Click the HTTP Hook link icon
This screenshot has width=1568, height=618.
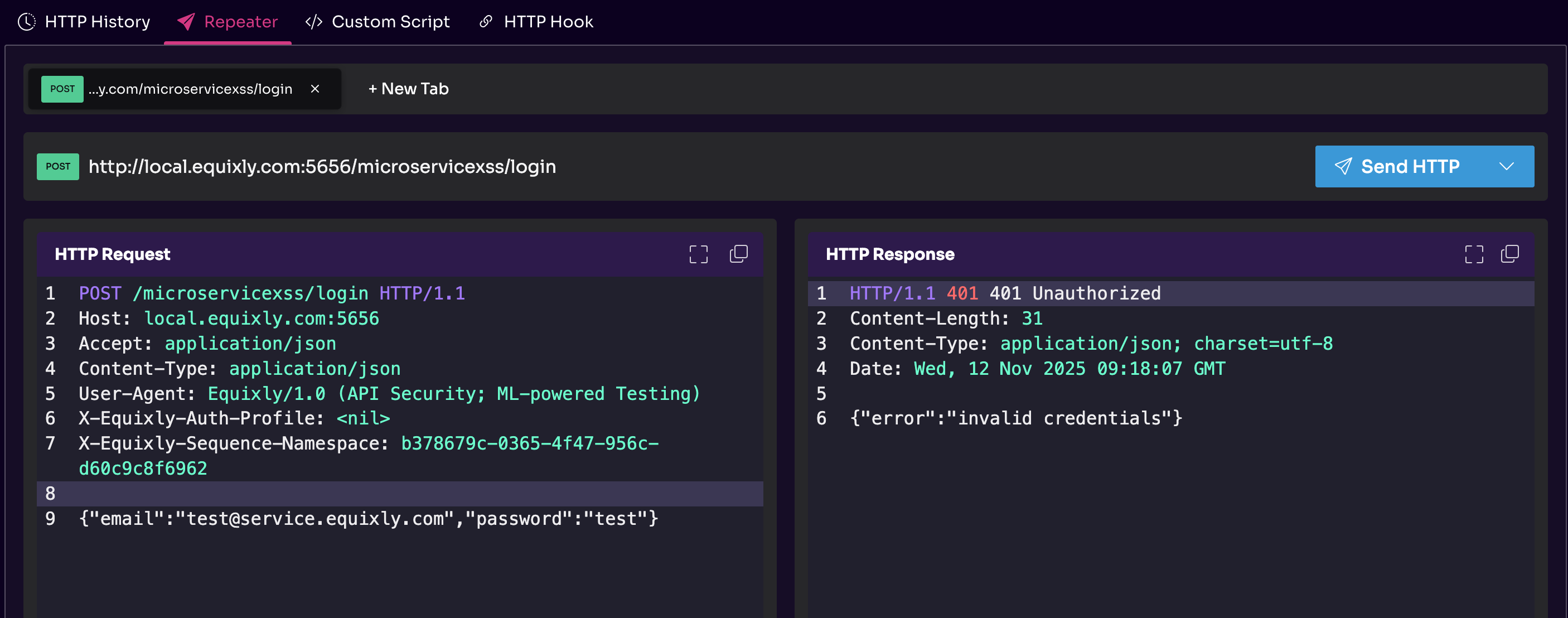pos(486,22)
